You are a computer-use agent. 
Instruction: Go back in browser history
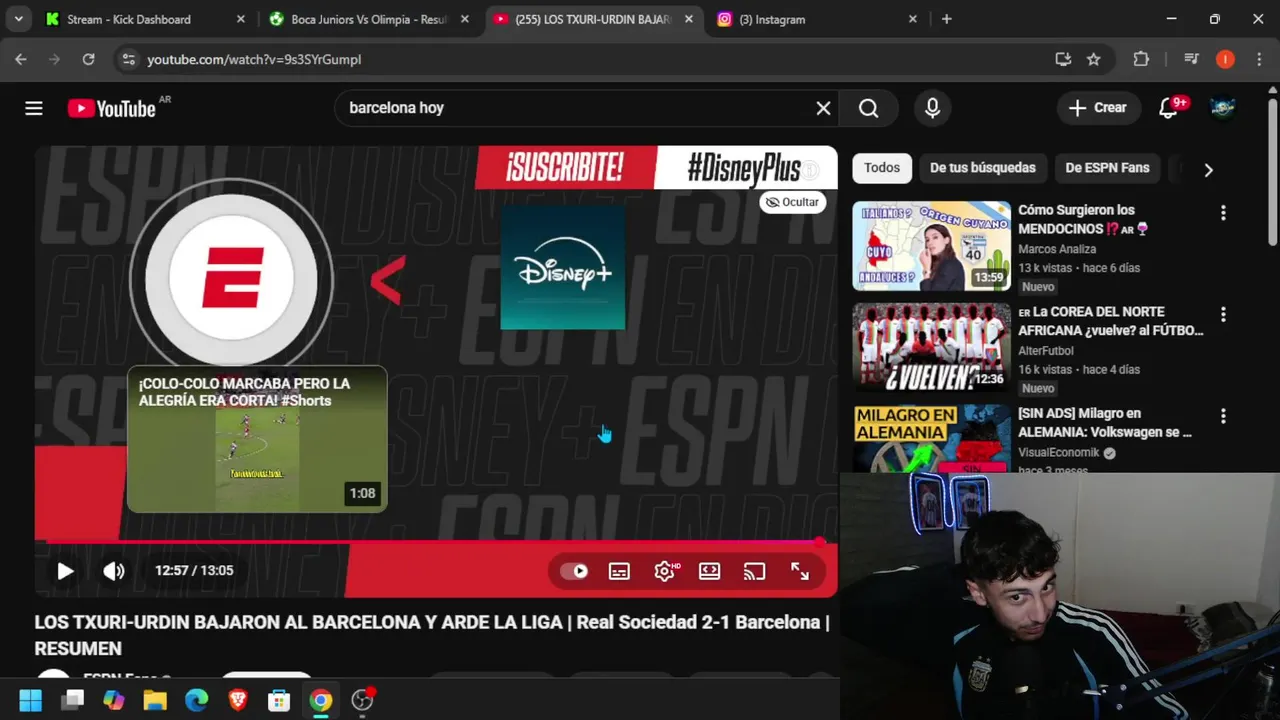(21, 60)
